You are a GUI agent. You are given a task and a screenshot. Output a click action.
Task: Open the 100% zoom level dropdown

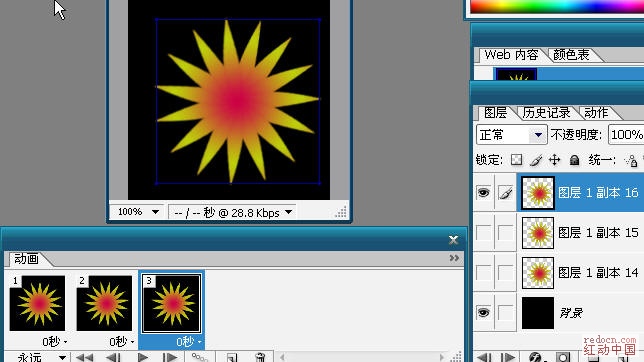tap(137, 212)
